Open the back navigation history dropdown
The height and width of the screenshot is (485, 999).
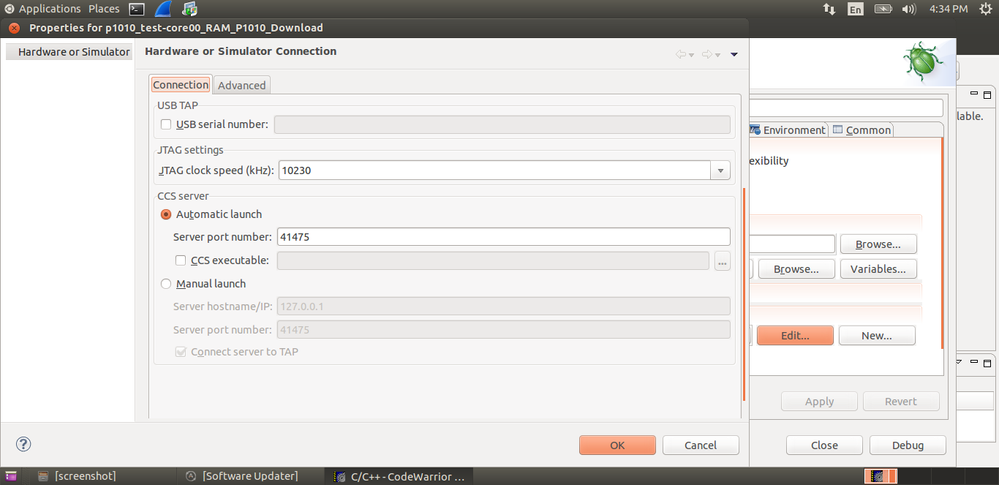click(691, 55)
